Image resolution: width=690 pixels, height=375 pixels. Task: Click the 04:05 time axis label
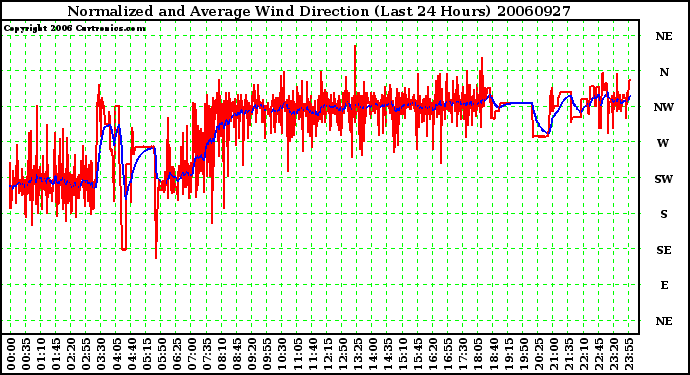click(x=116, y=354)
